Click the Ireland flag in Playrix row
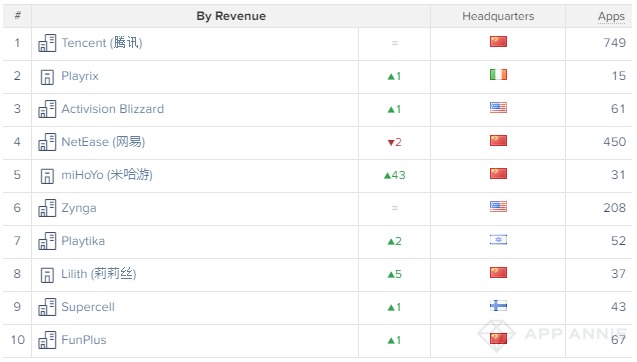Viewport: 637px width, 362px height. coord(498,75)
